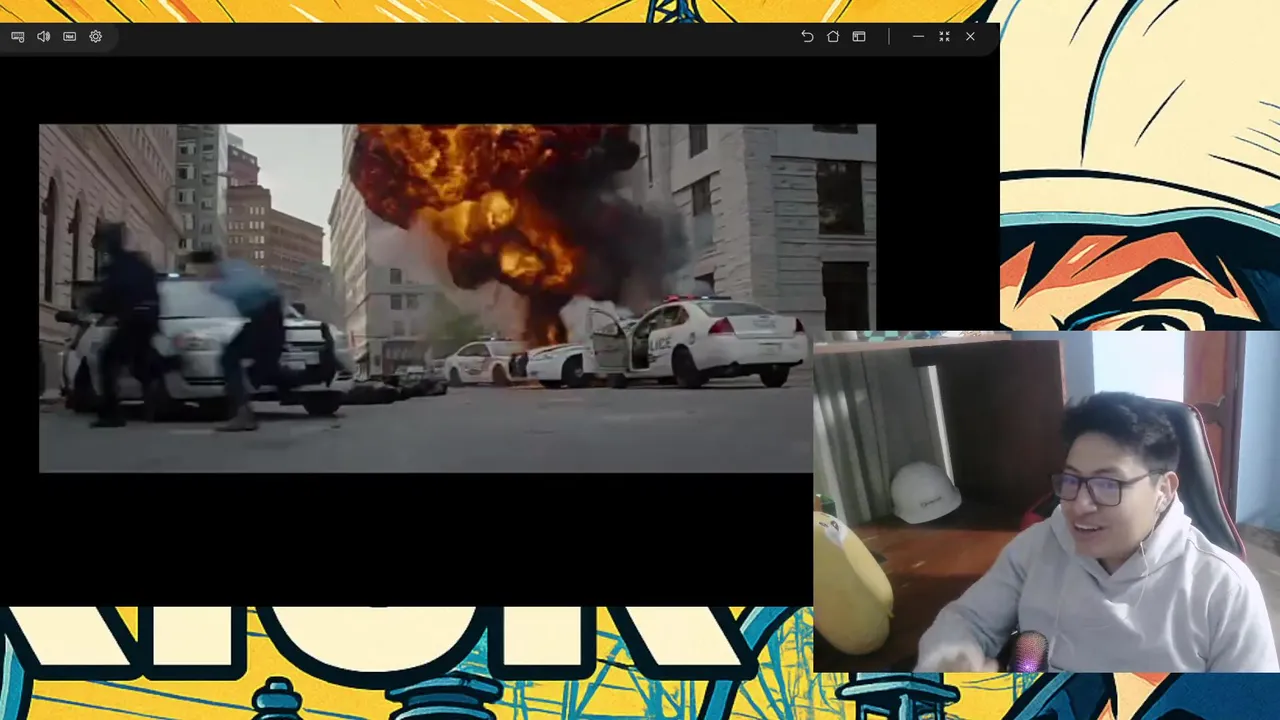The width and height of the screenshot is (1280, 720).
Task: Open the display resolution icon in the toolbar
Action: (x=70, y=36)
